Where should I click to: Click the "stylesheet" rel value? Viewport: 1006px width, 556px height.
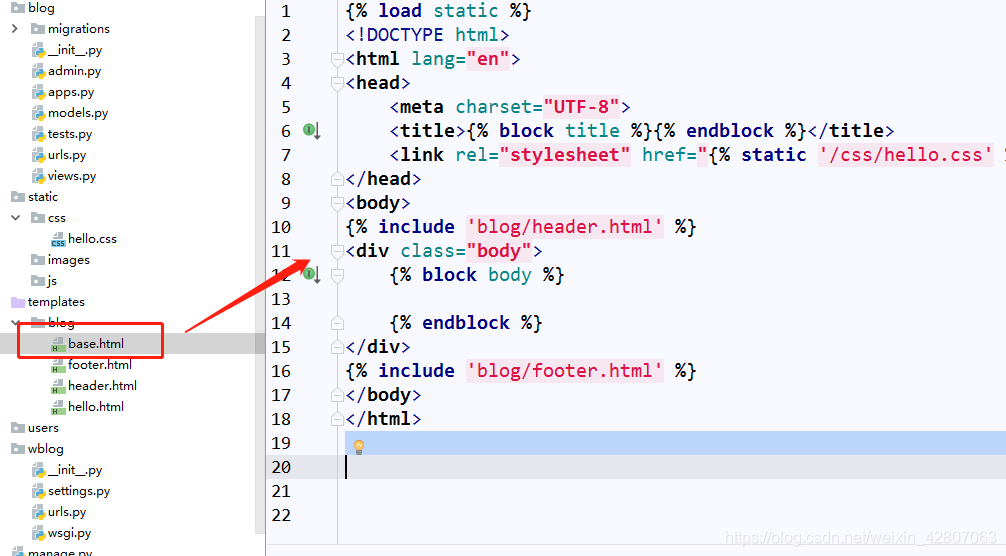pyautogui.click(x=565, y=155)
